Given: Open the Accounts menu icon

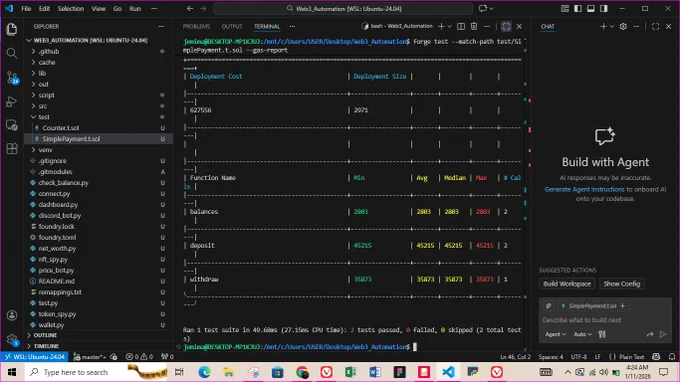Looking at the screenshot, I should [12, 315].
